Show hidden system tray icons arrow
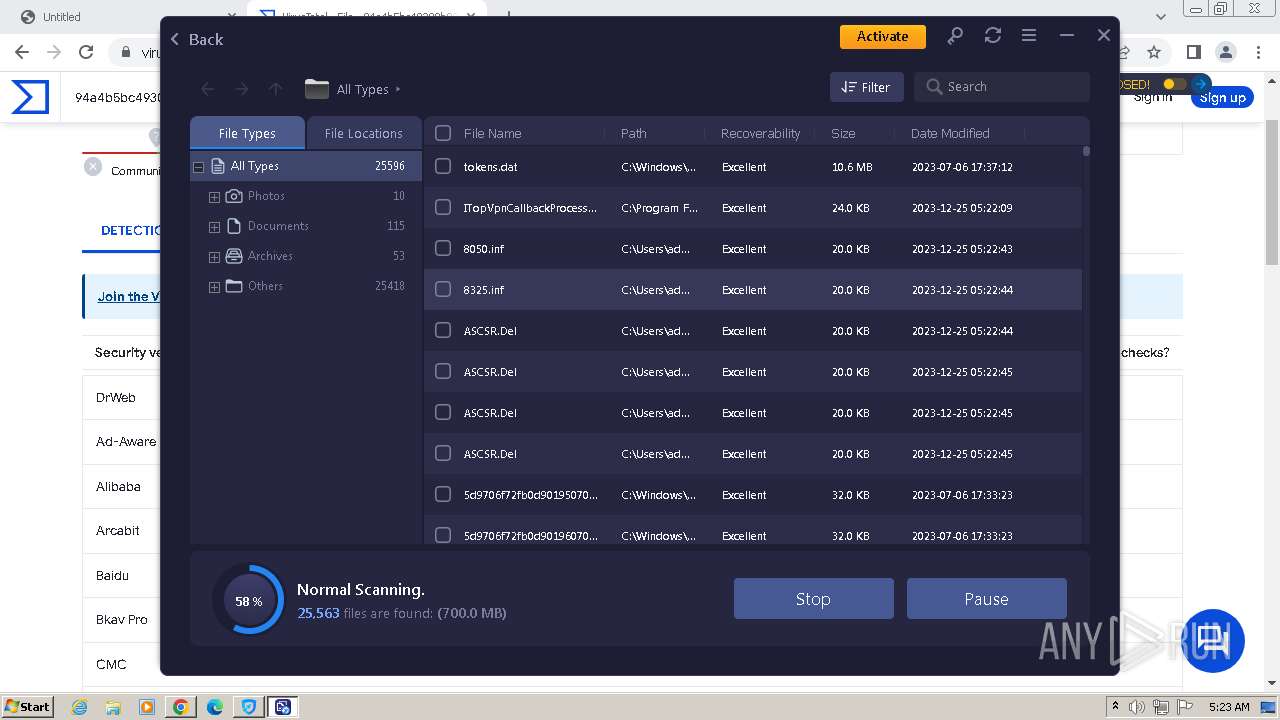 click(1116, 707)
